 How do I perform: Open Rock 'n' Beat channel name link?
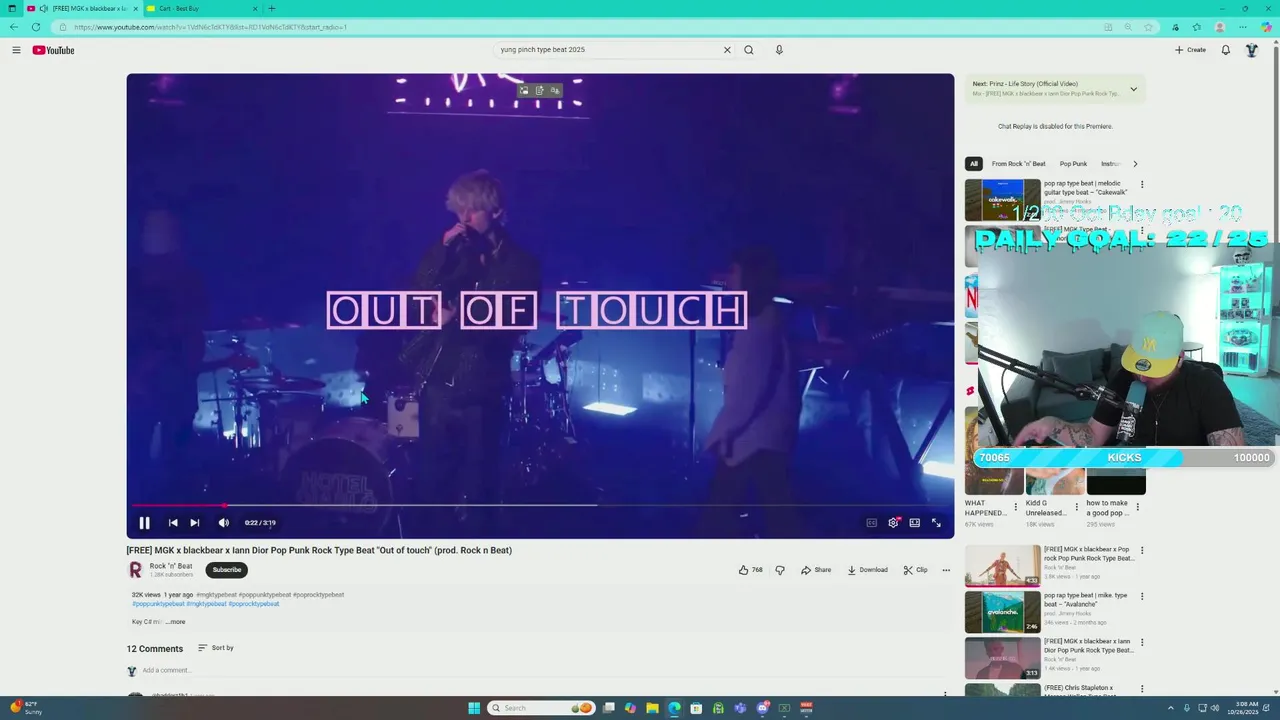point(171,566)
